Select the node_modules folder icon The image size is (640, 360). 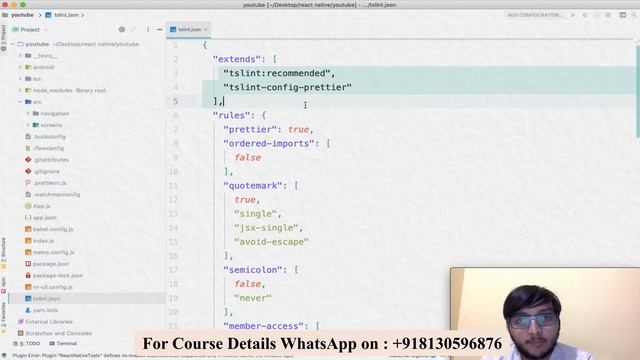click(x=28, y=90)
